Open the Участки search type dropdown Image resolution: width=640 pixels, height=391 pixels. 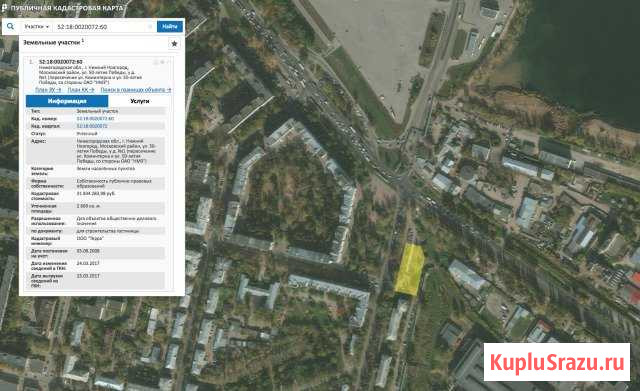pyautogui.click(x=36, y=27)
